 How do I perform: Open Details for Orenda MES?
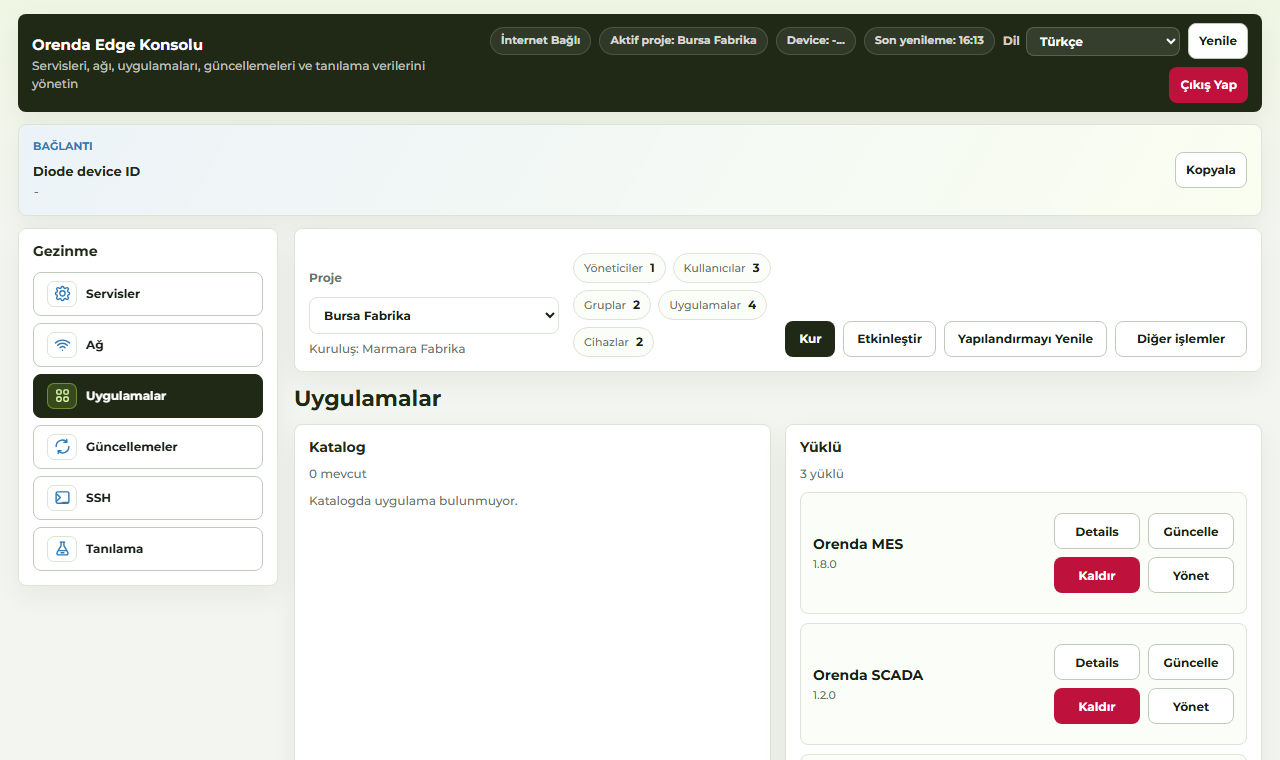1097,531
